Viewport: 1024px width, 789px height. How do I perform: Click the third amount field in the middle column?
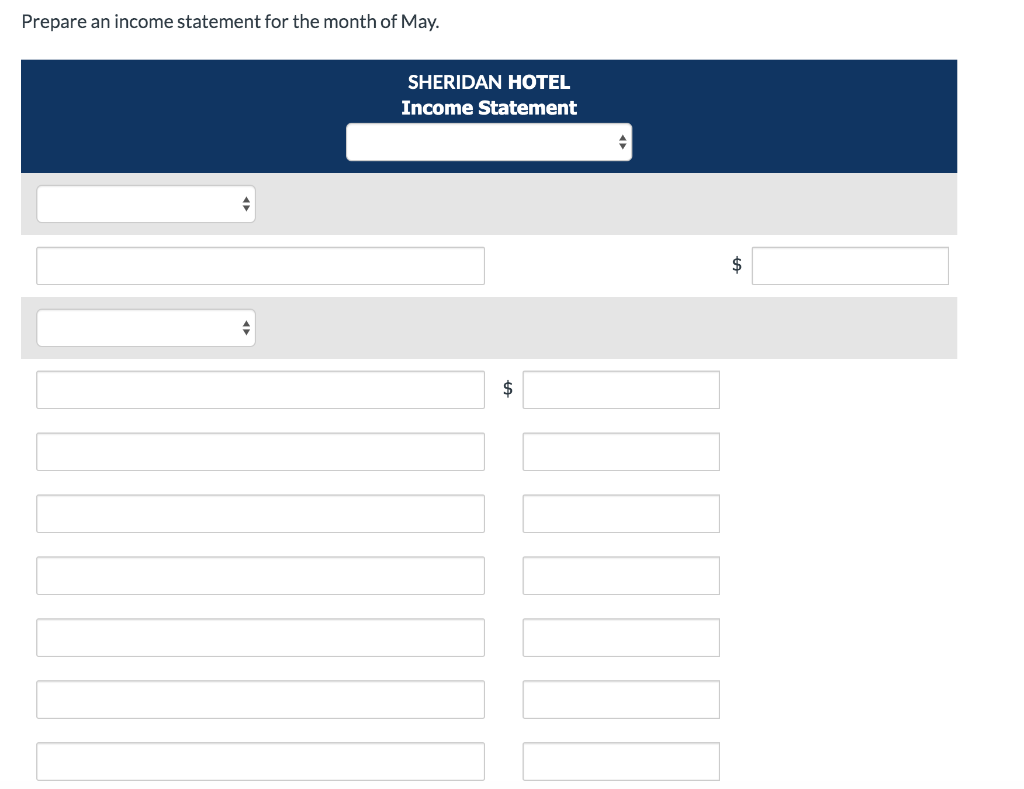click(621, 513)
